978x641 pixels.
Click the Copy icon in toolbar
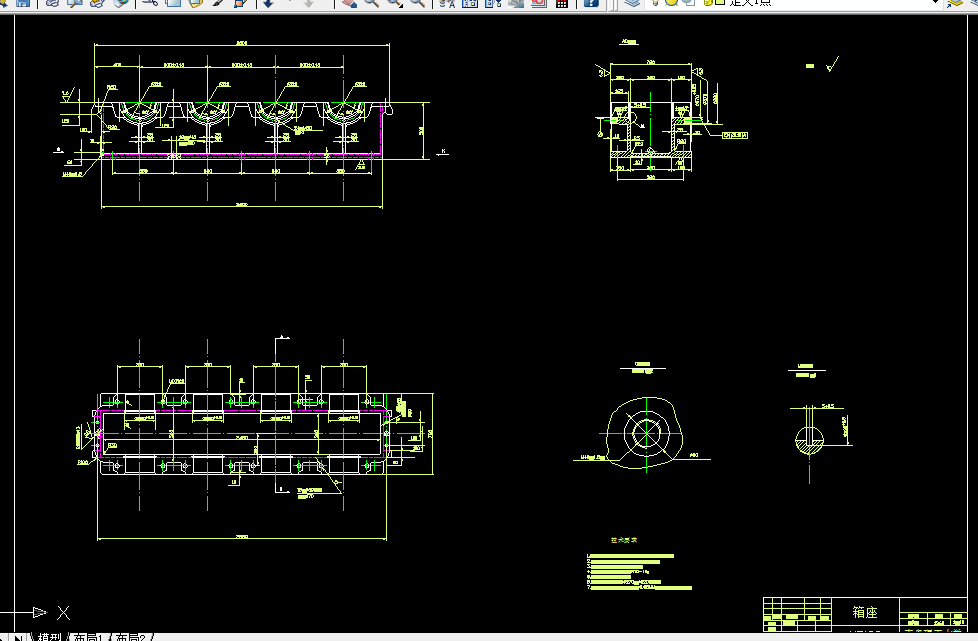tap(173, 2)
